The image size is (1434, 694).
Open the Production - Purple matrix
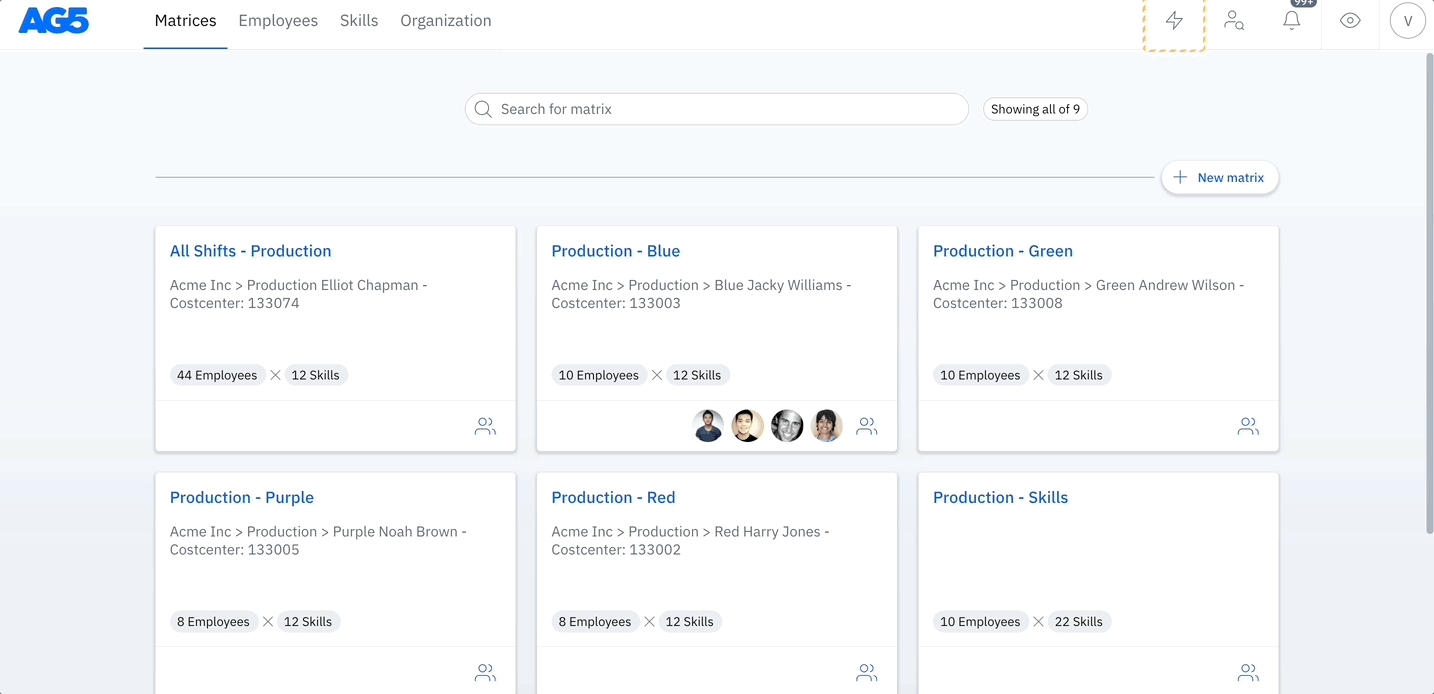pyautogui.click(x=242, y=498)
